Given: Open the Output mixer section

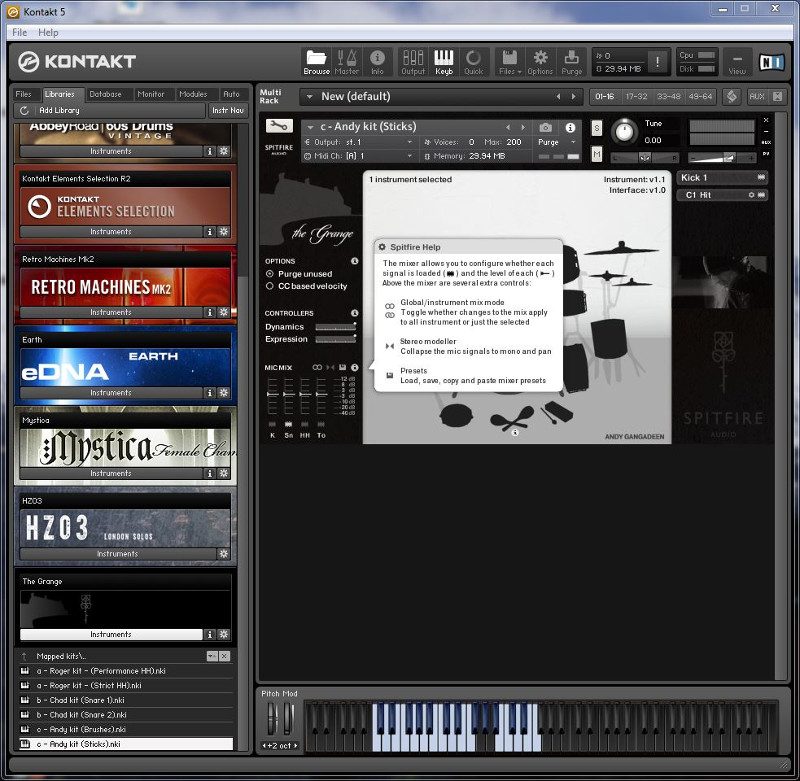Looking at the screenshot, I should click(x=413, y=62).
